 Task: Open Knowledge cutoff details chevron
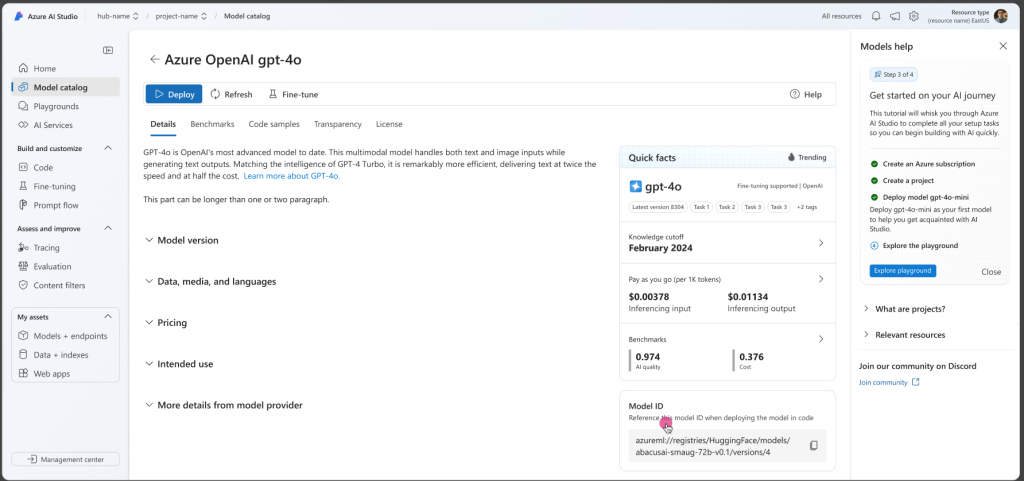pyautogui.click(x=821, y=243)
